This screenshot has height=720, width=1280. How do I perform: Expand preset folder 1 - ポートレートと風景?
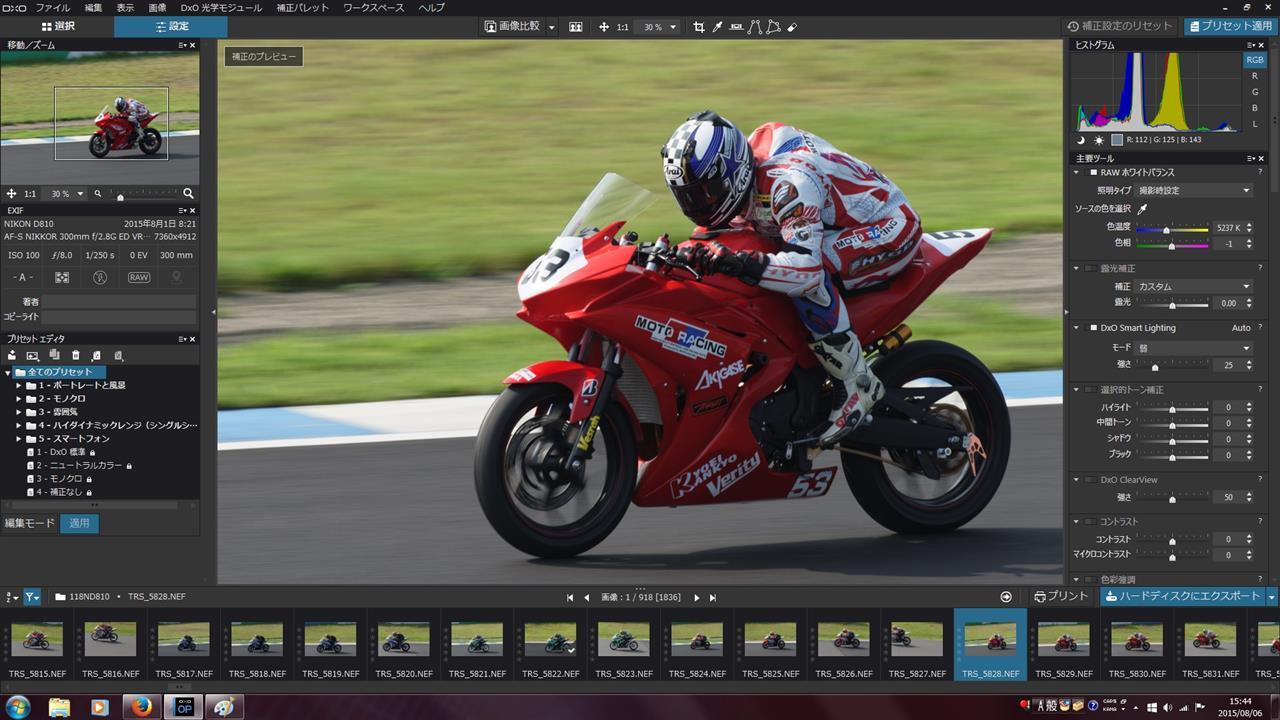tap(19, 385)
